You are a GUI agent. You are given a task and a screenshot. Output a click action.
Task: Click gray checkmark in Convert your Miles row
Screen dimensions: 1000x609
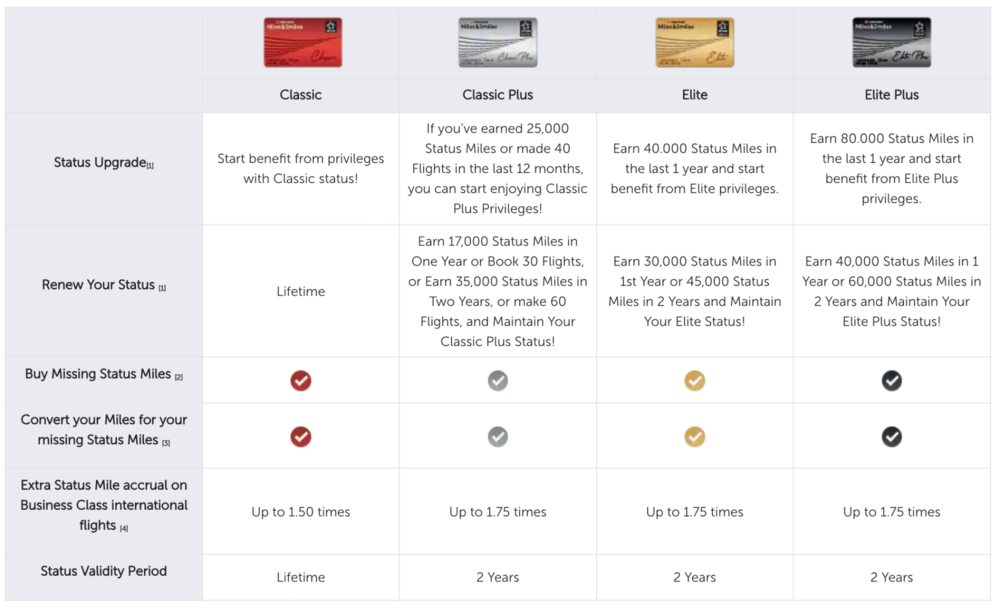pyautogui.click(x=497, y=437)
